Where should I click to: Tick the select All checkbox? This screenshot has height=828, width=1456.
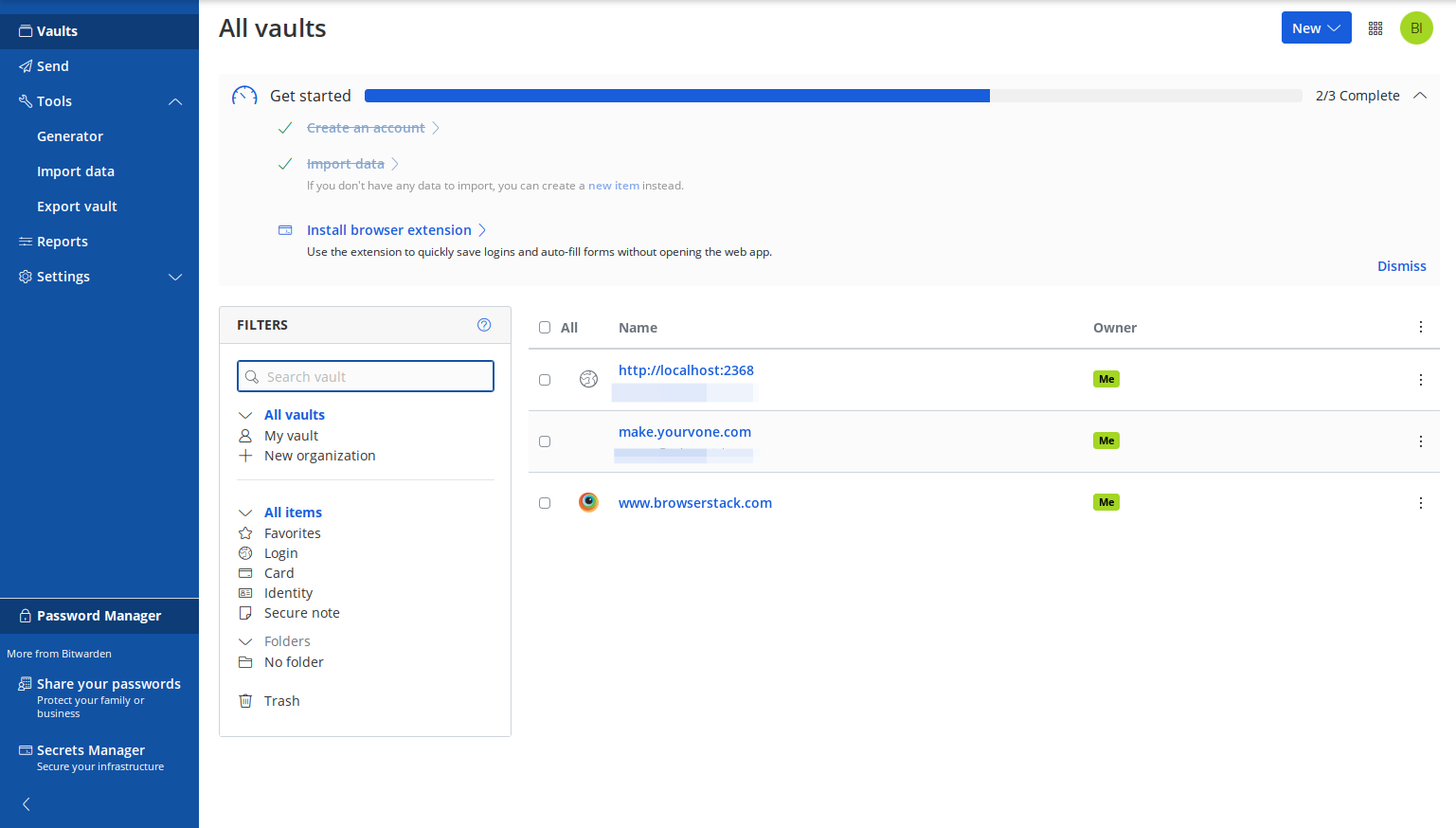[545, 328]
